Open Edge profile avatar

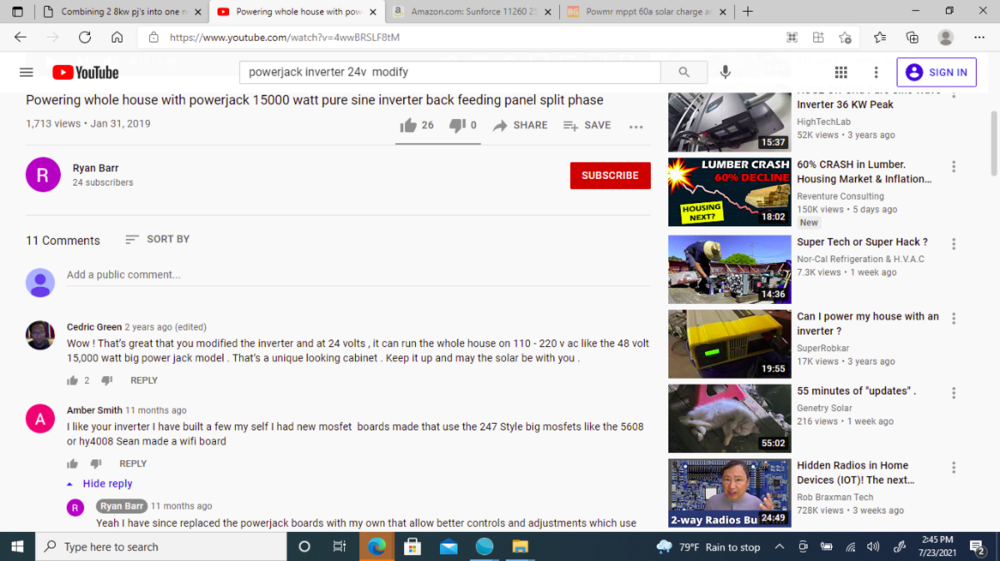pyautogui.click(x=945, y=38)
